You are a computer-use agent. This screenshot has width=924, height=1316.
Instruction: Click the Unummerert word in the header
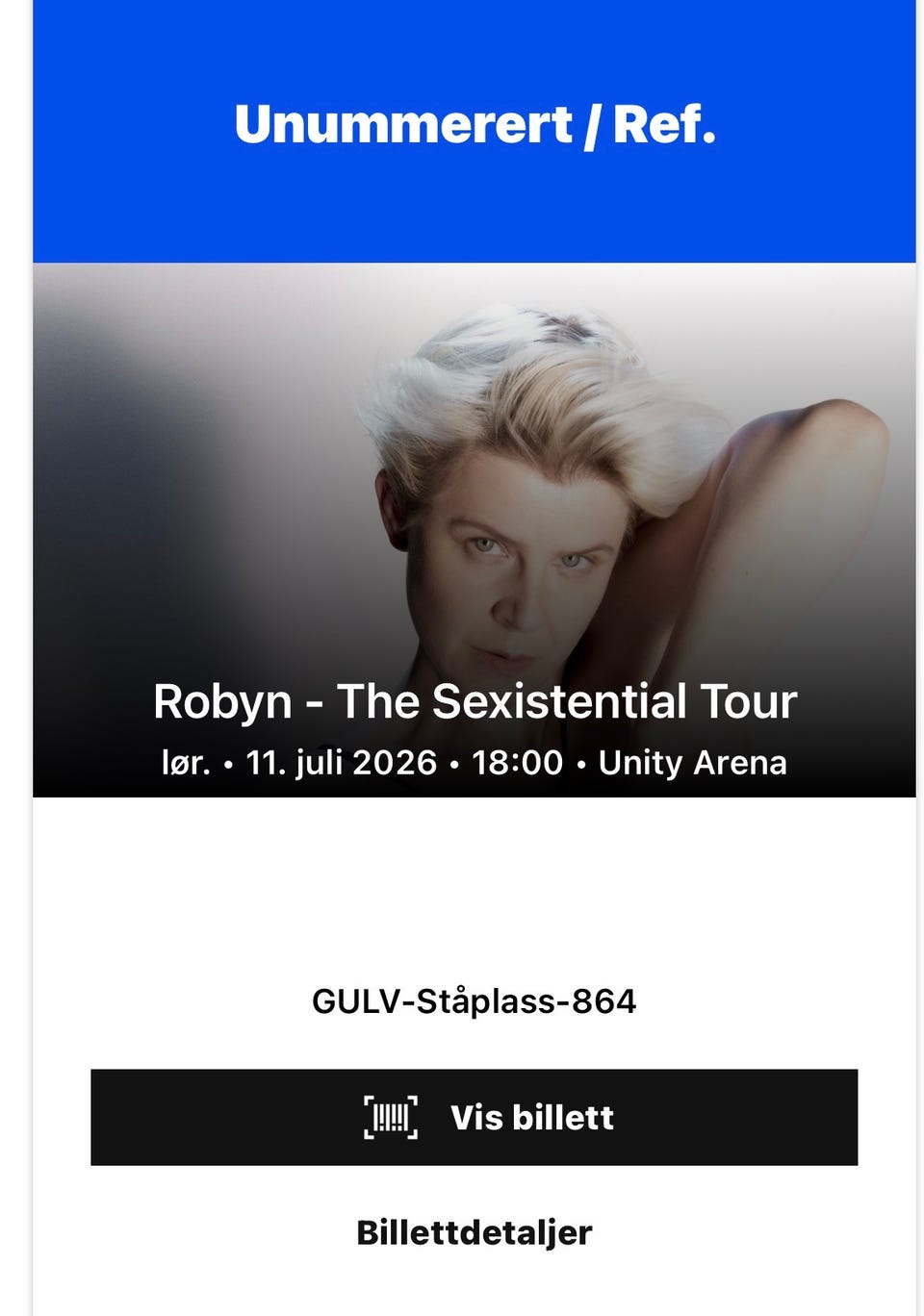[x=403, y=124]
